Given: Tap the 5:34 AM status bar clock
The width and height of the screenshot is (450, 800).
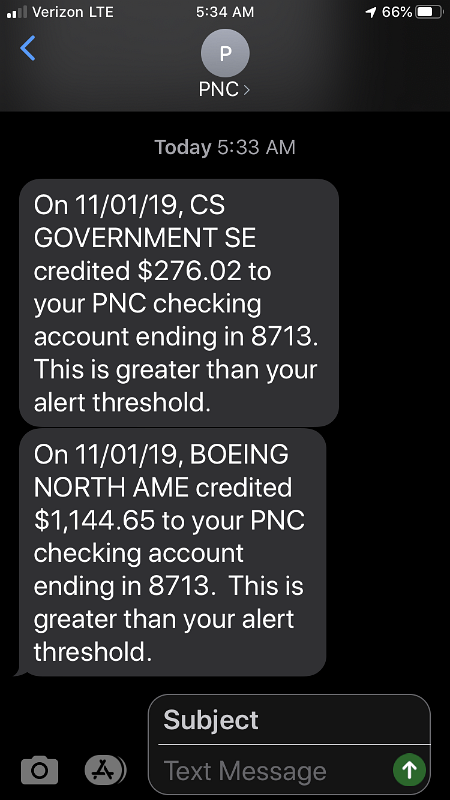Looking at the screenshot, I should [225, 12].
